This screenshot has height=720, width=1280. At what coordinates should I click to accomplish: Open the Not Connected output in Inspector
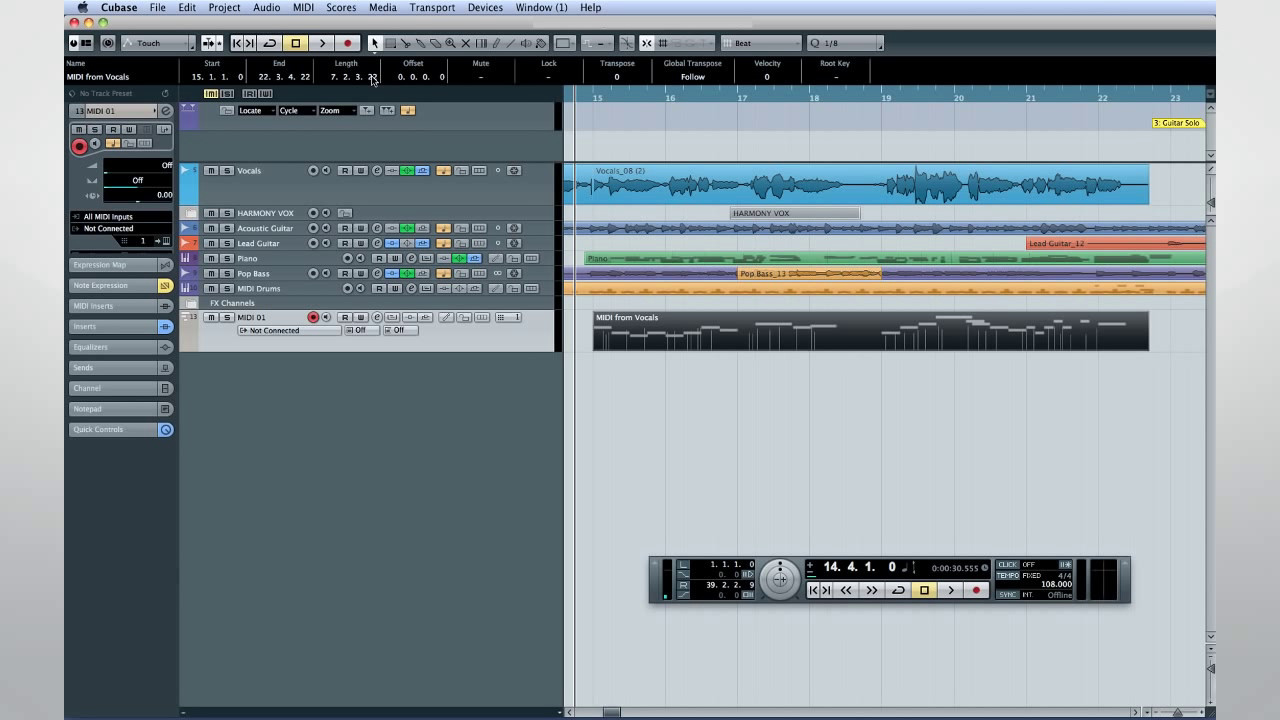pyautogui.click(x=121, y=228)
